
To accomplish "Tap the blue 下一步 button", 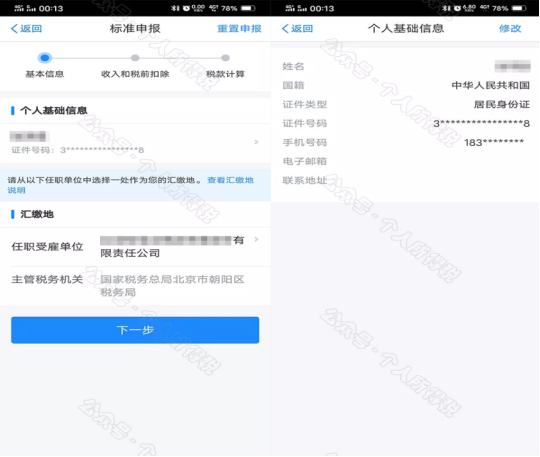I will [x=135, y=330].
